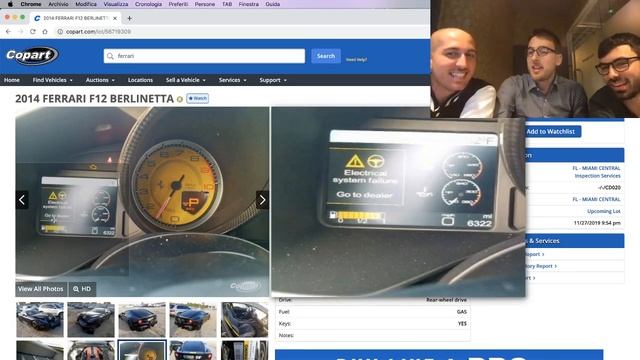Go to the Home nav item
The width and height of the screenshot is (640, 360).
point(12,80)
